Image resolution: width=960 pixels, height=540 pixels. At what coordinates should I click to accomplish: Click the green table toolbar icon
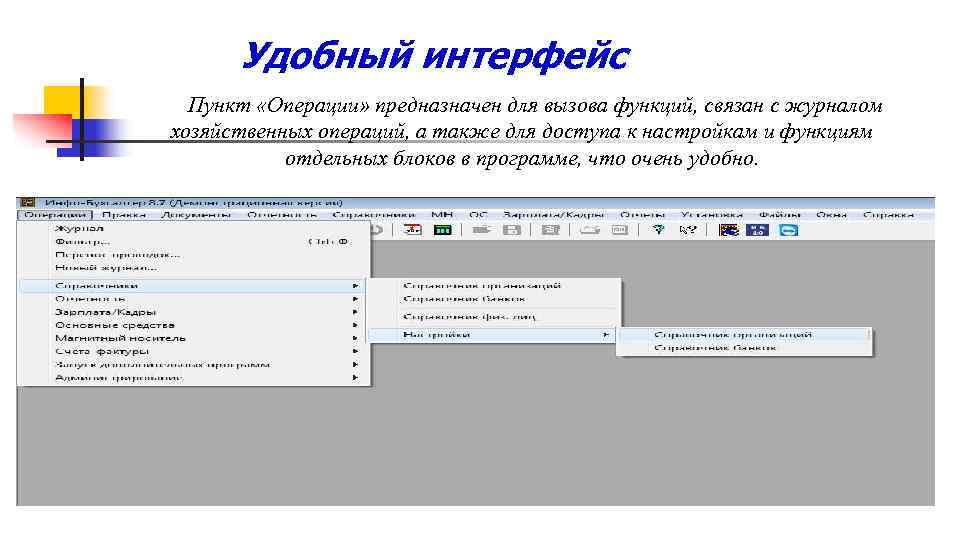pyautogui.click(x=442, y=230)
